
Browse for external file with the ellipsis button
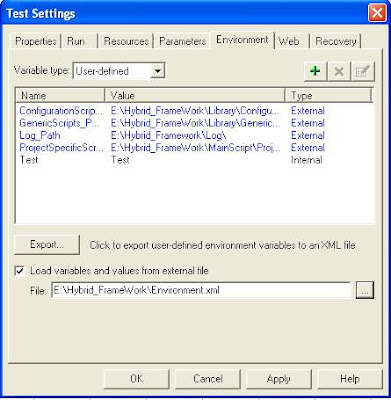tap(365, 290)
